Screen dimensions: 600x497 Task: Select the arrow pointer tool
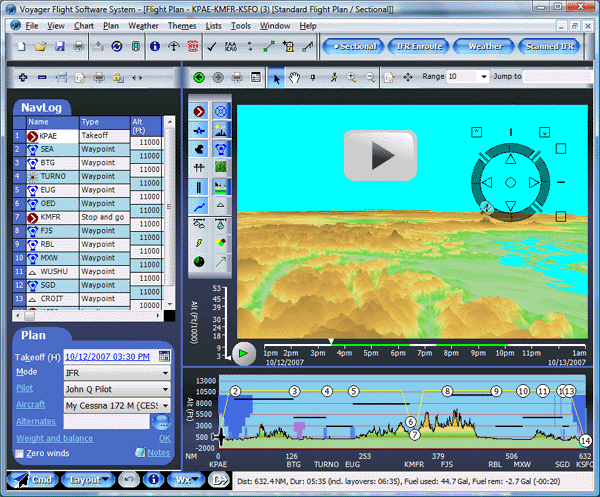click(x=276, y=78)
